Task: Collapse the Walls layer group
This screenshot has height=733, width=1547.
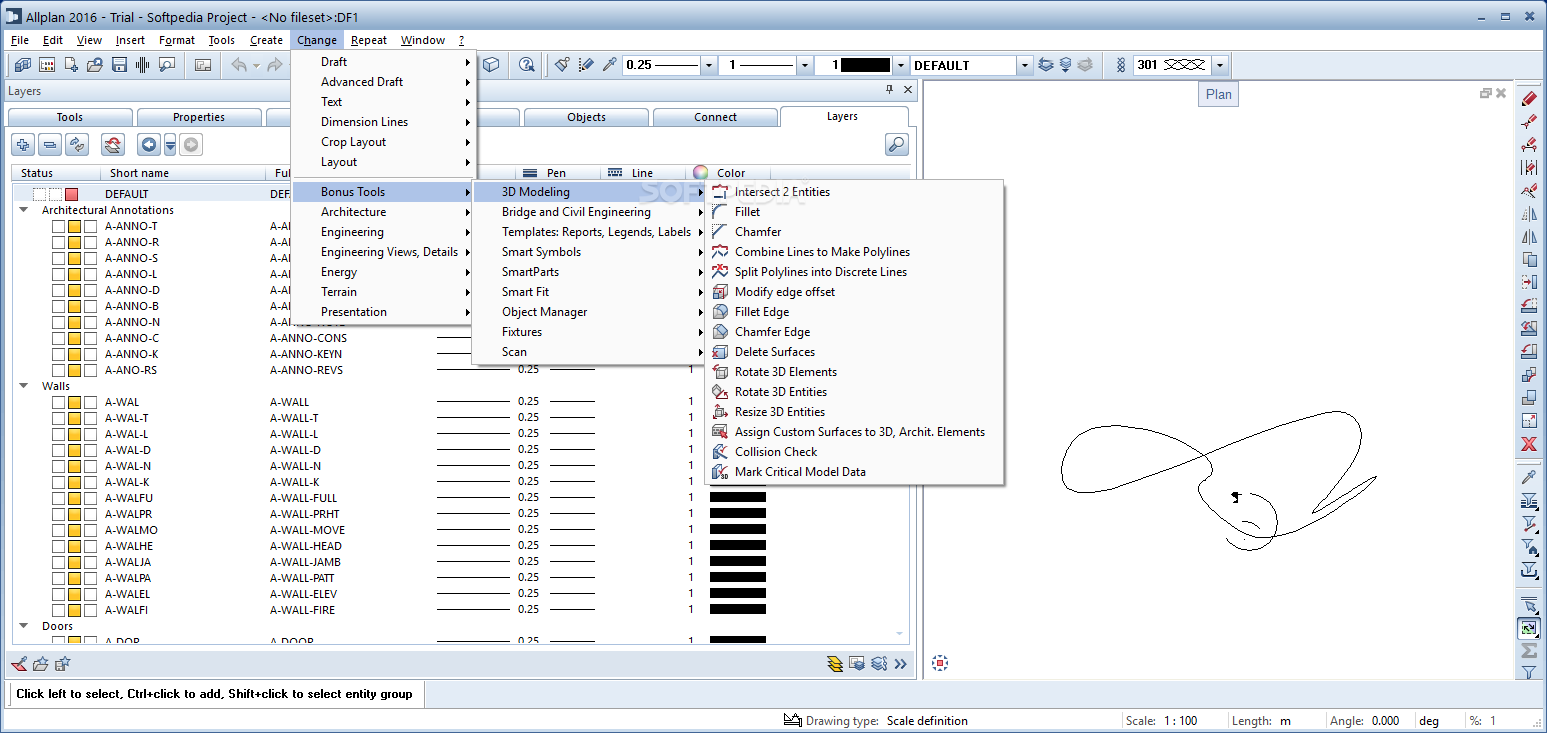Action: (23, 386)
